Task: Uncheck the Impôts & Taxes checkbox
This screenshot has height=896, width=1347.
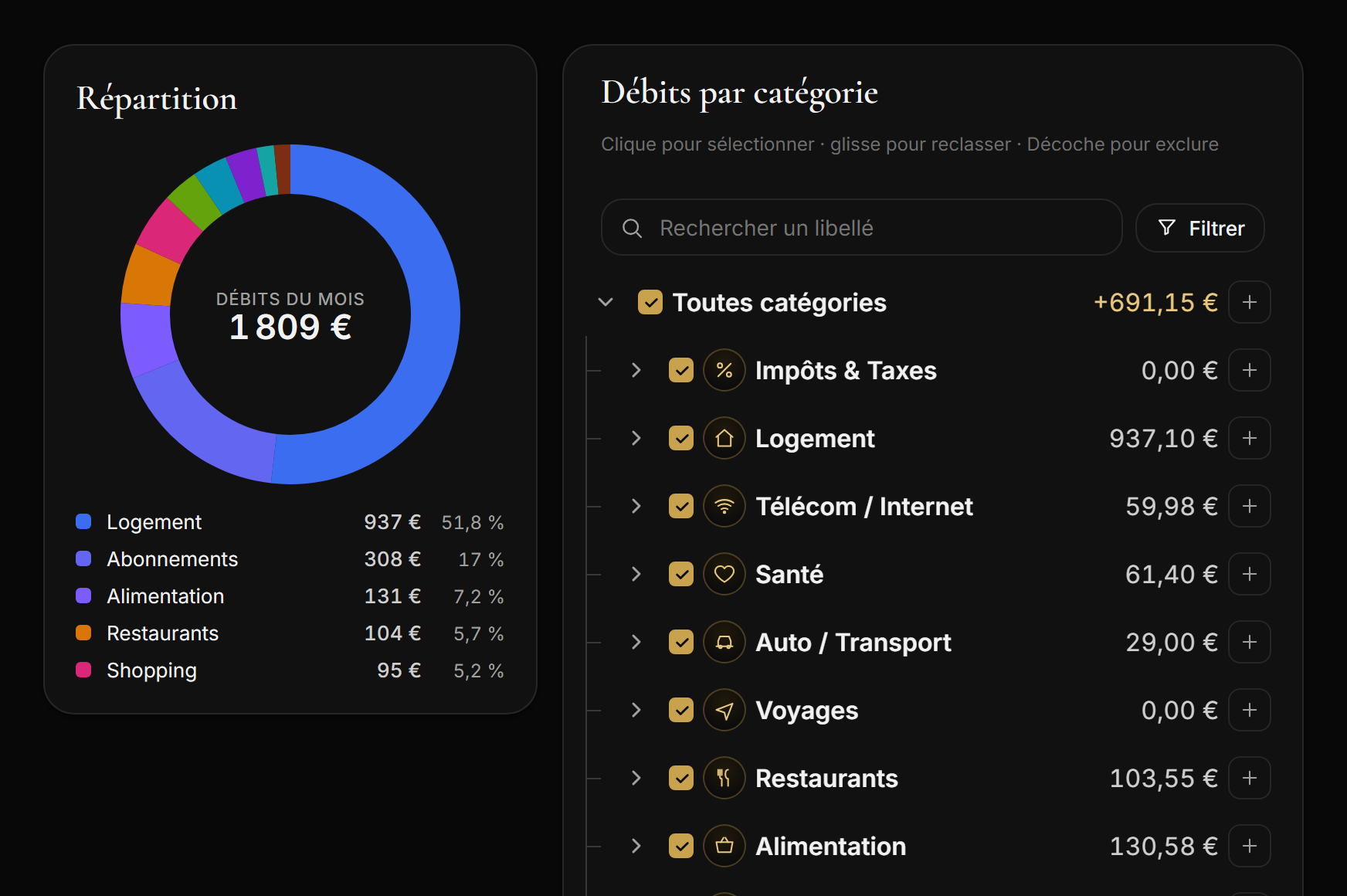Action: [681, 370]
